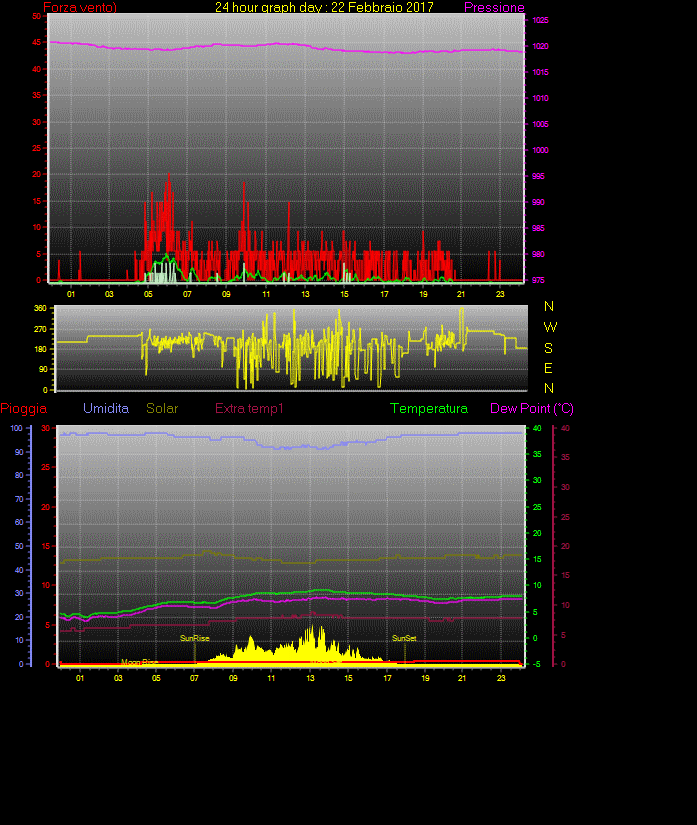The image size is (697, 825).
Task: Click the hour '23' label under the top wind graph
Action: pos(500,294)
